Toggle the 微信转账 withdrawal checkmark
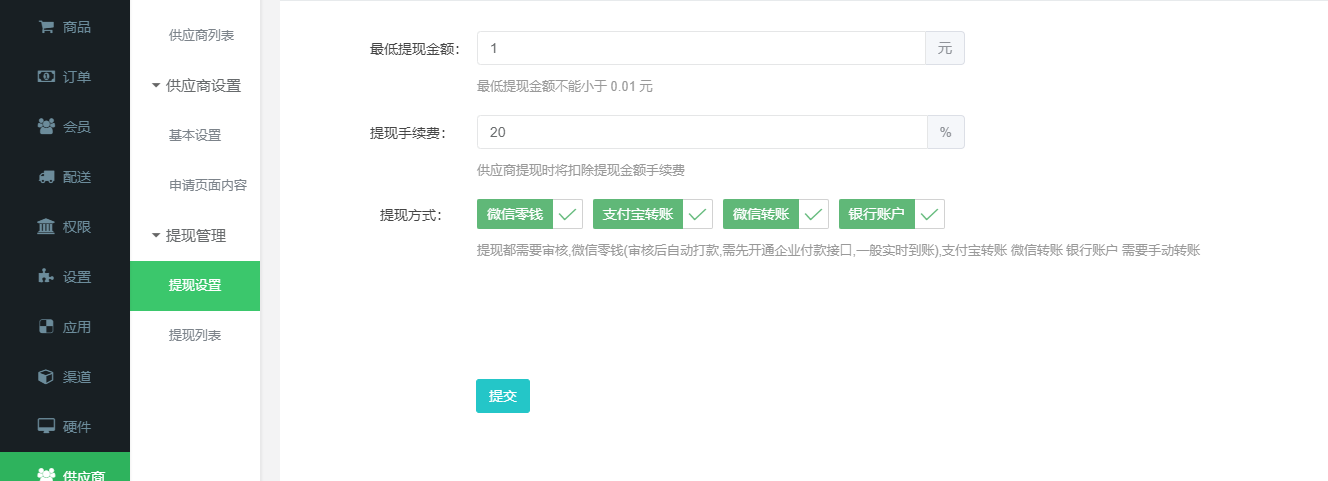 (814, 214)
